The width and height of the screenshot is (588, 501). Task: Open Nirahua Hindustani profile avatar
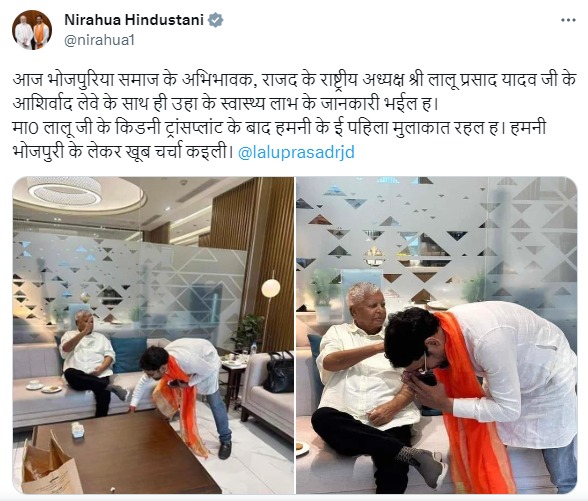coord(32,30)
